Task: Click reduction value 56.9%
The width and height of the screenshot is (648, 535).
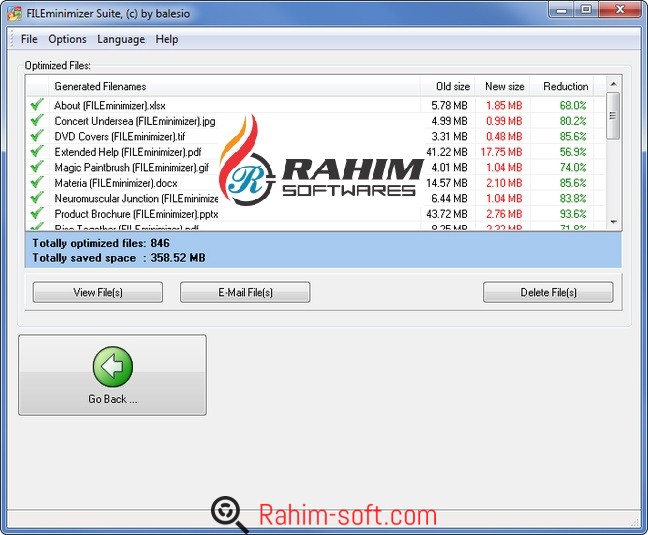Action: coord(573,152)
